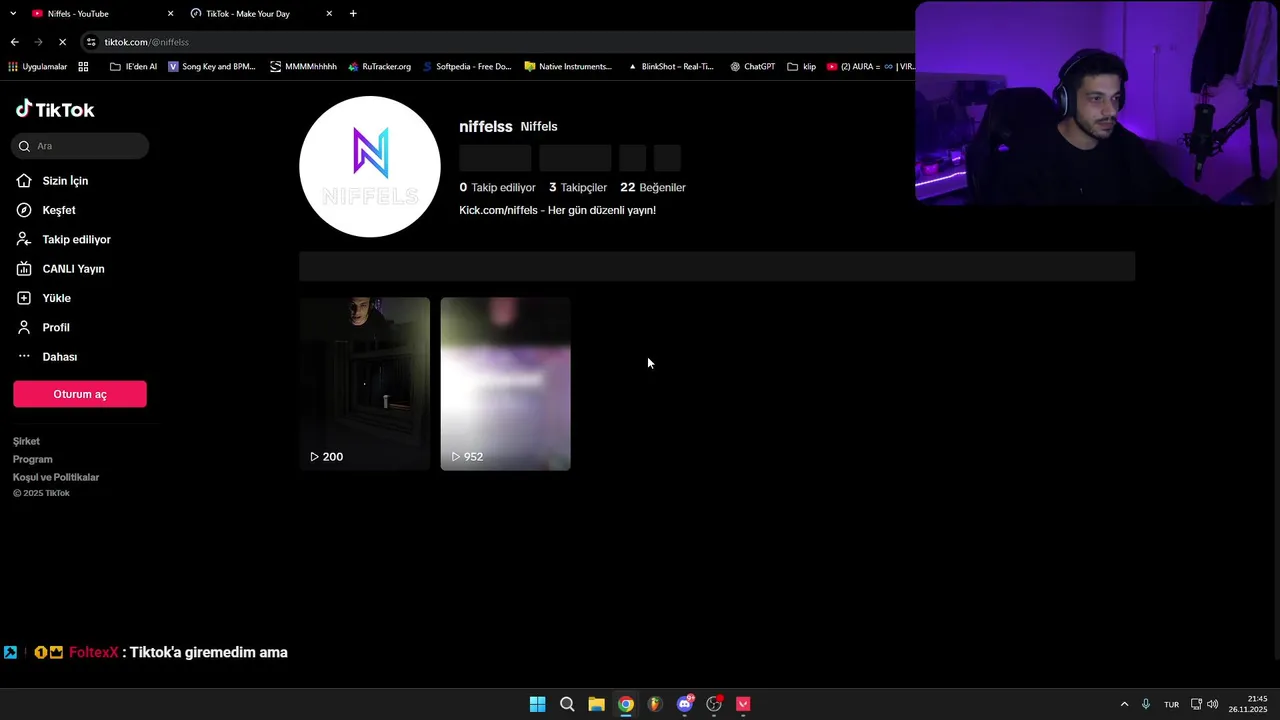Open a new browser tab
Viewport: 1280px width, 720px height.
pyautogui.click(x=353, y=14)
